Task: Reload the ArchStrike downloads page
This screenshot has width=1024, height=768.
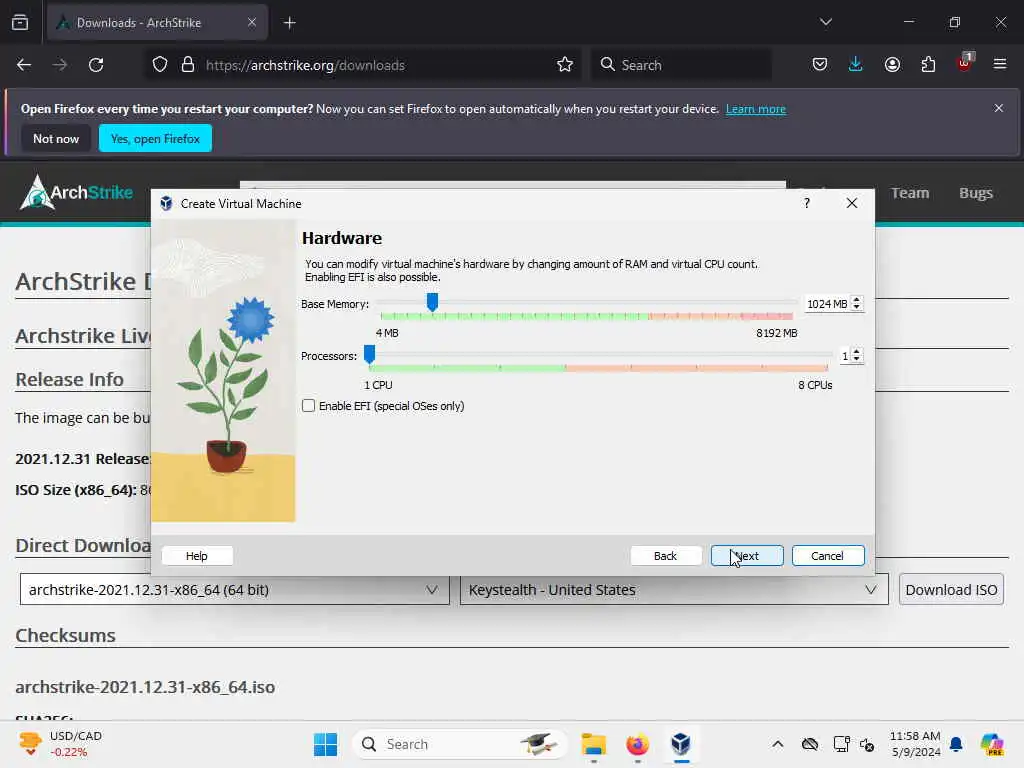Action: click(96, 65)
